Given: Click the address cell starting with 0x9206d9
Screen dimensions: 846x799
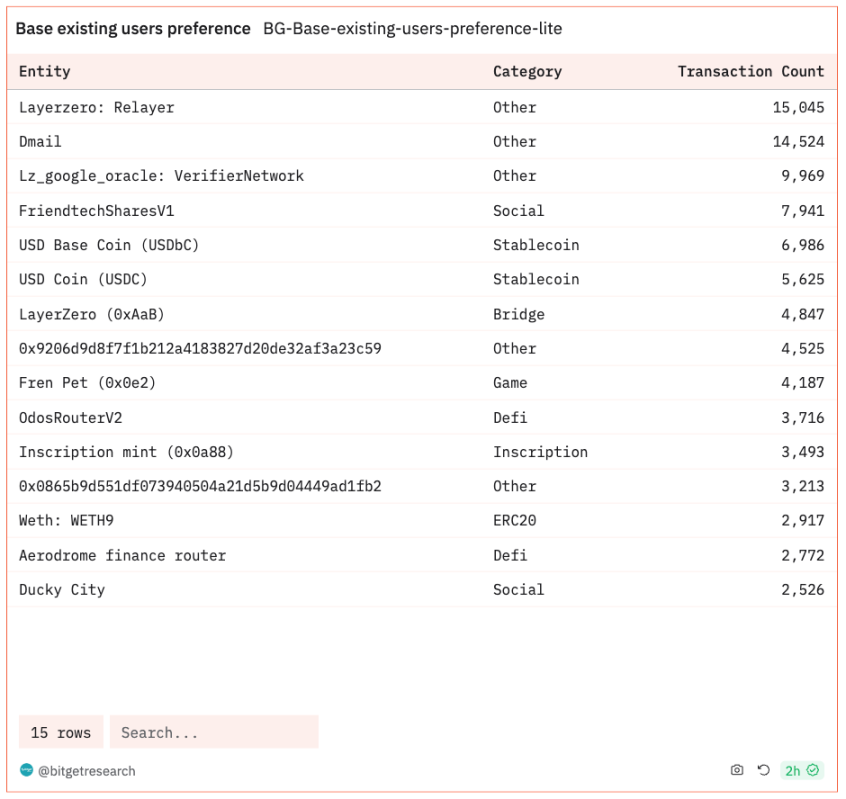Looking at the screenshot, I should 200,348.
